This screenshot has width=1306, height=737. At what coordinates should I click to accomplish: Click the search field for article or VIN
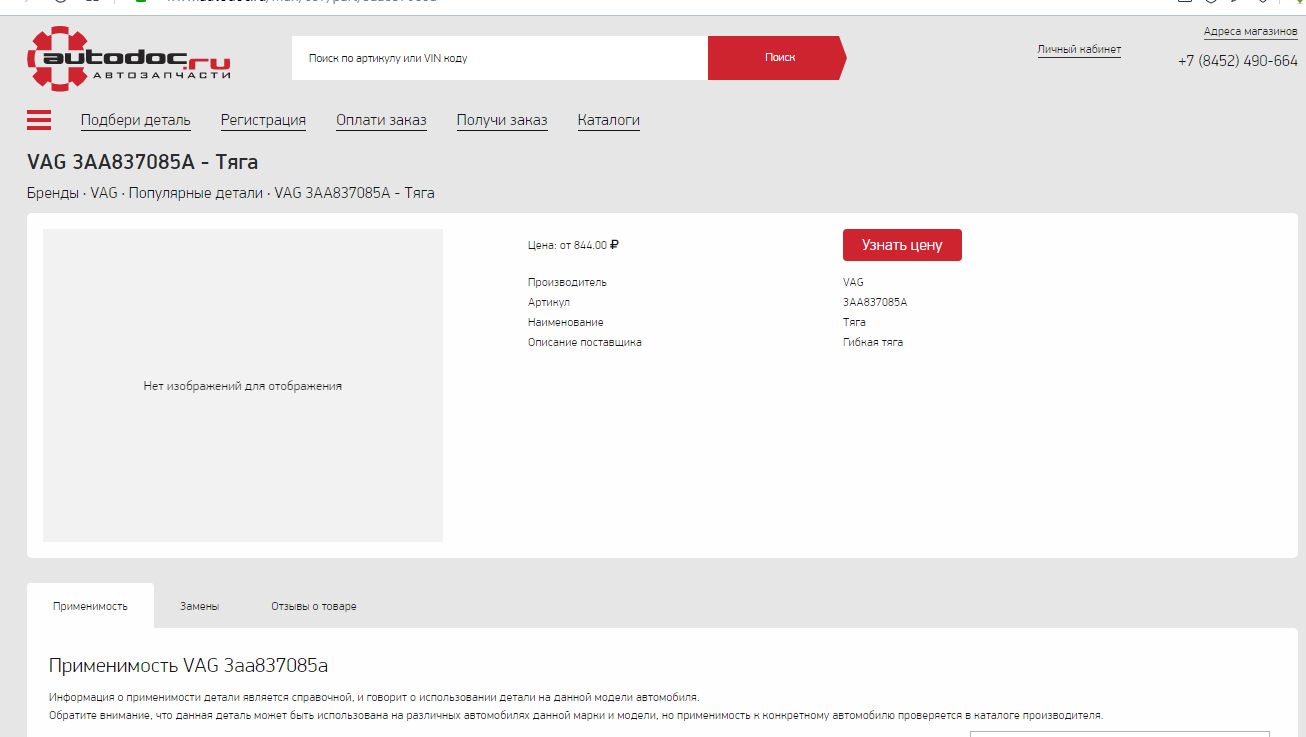click(499, 58)
